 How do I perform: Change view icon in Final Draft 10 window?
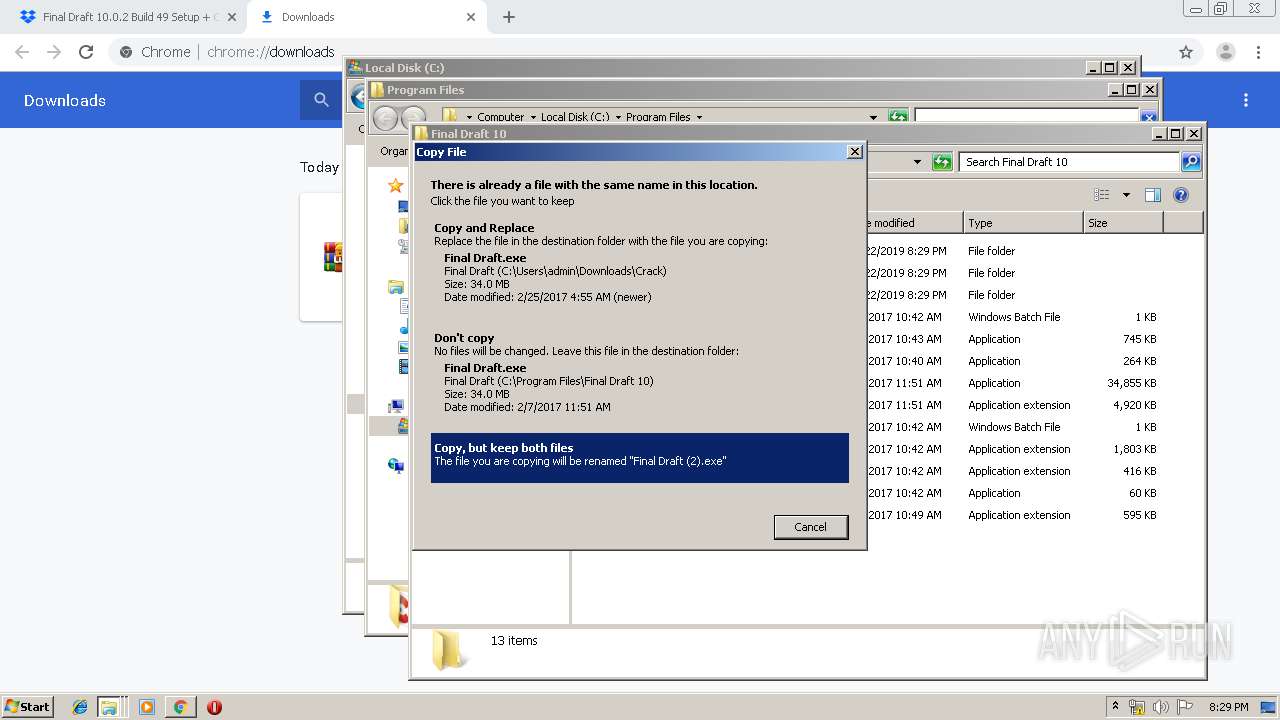point(1102,195)
